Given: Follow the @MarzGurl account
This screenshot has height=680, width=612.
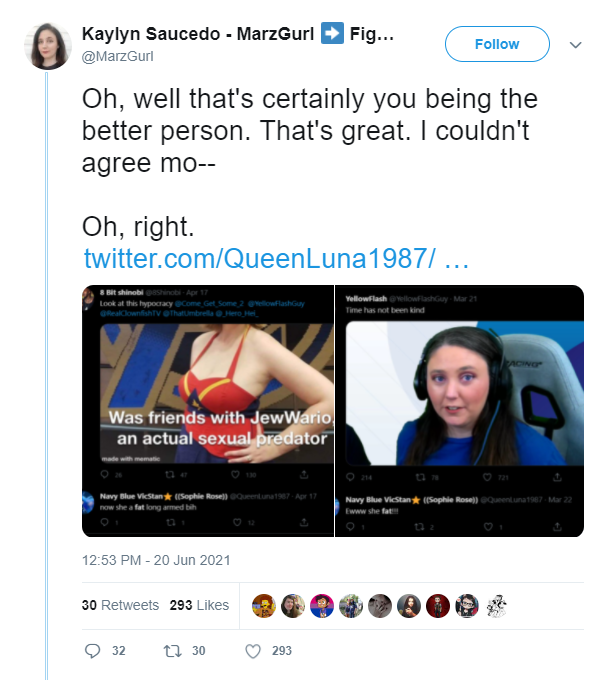Looking at the screenshot, I should [497, 44].
